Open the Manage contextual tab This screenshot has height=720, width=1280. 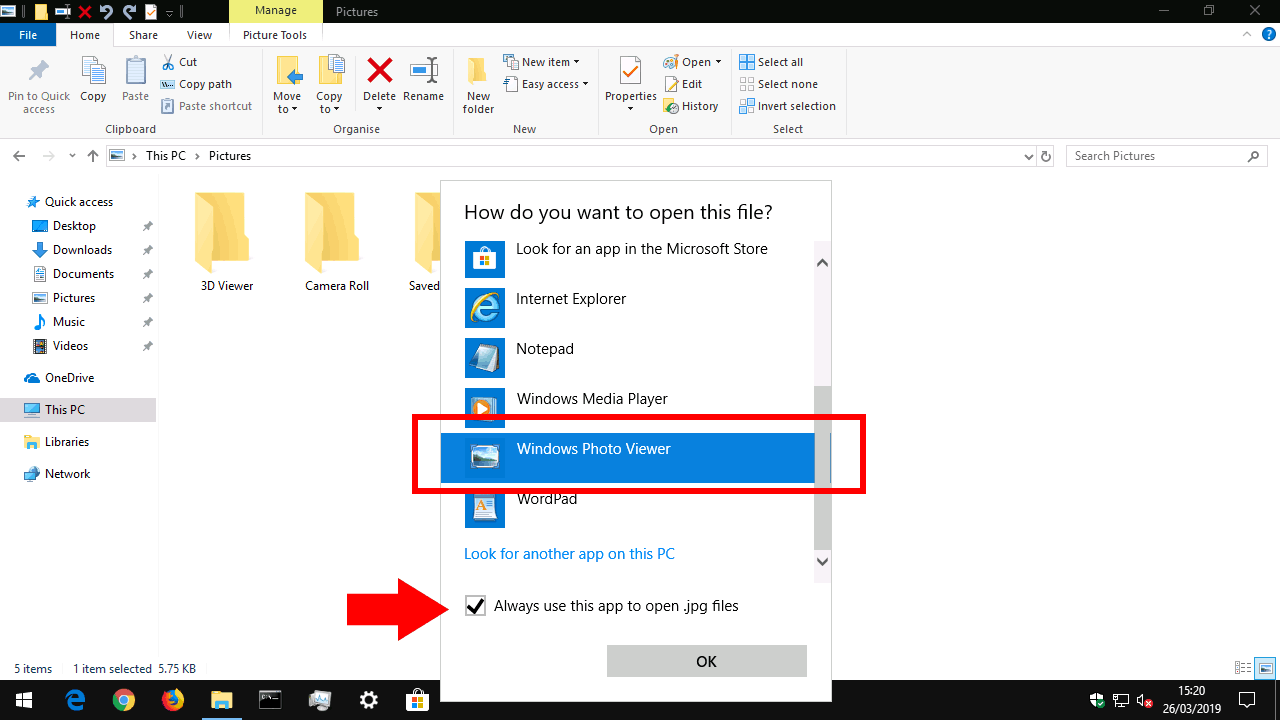(275, 11)
